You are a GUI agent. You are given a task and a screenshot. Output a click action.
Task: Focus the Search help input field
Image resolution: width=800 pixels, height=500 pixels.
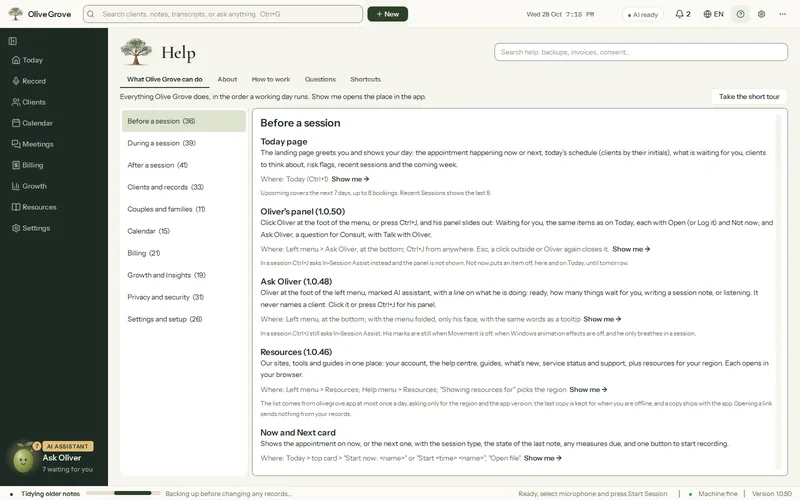point(640,52)
